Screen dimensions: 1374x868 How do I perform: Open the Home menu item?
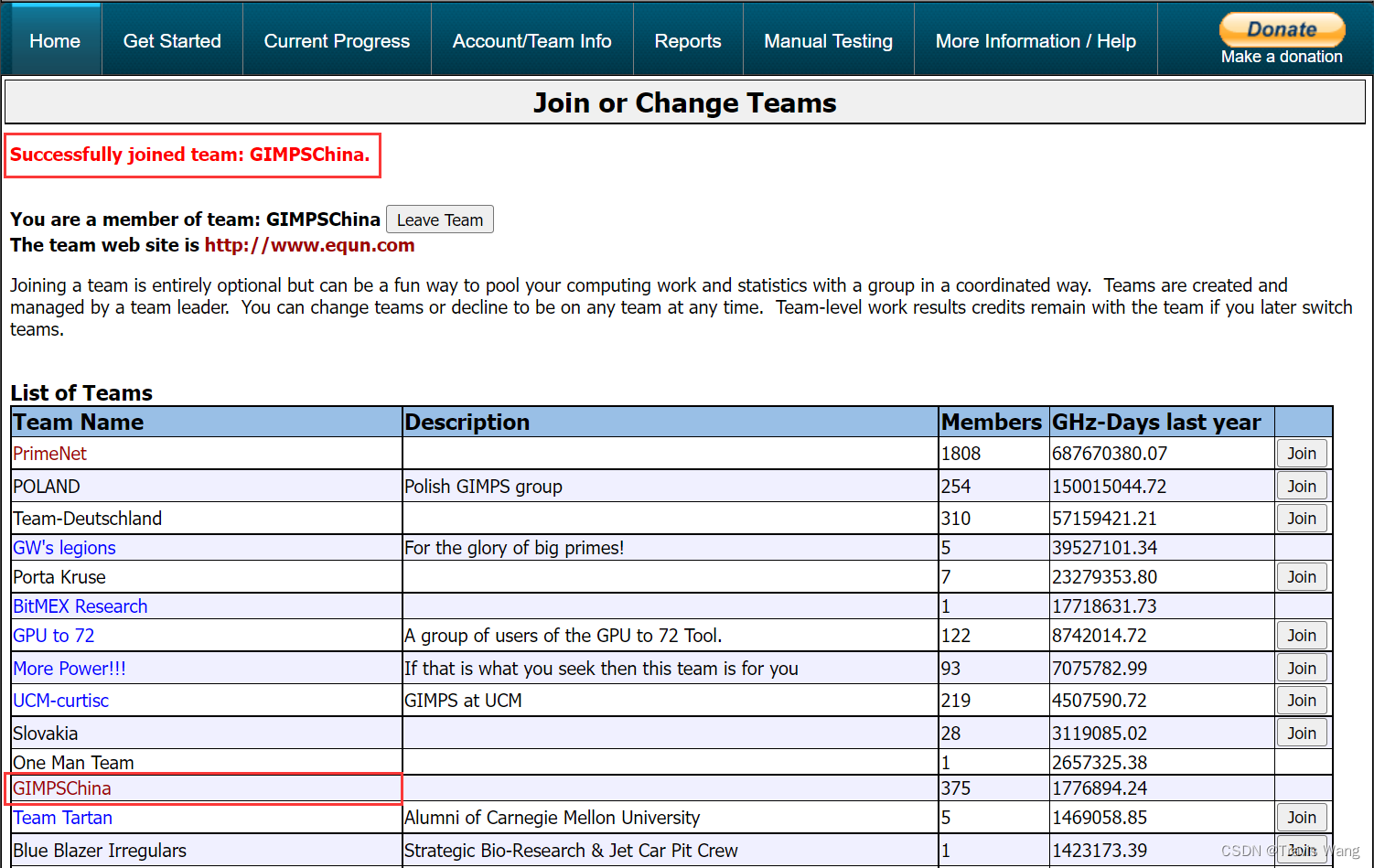click(55, 41)
